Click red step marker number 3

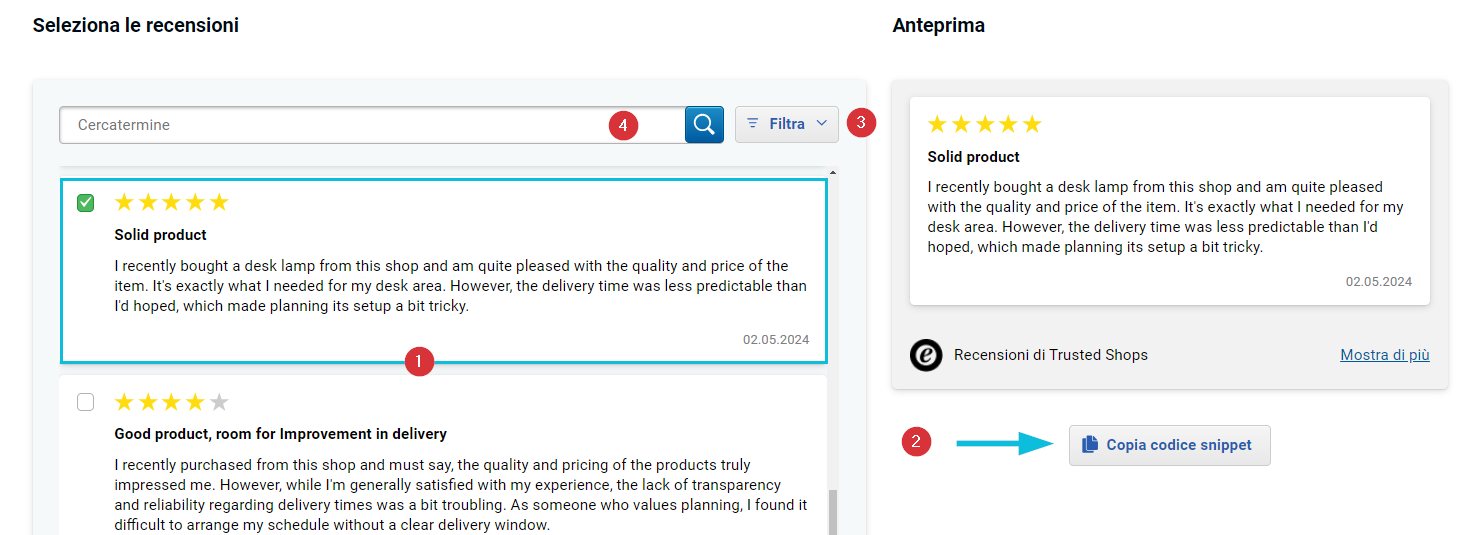pos(861,123)
